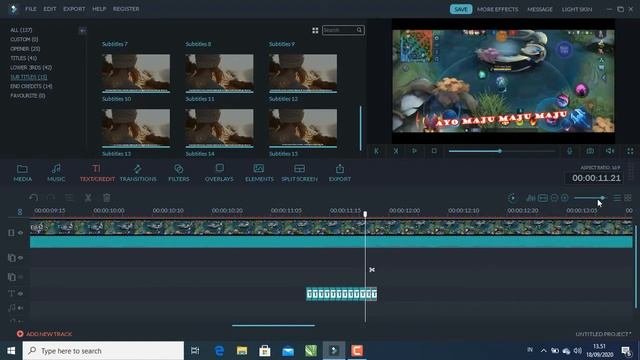Mute the music audio track

[x=20, y=308]
